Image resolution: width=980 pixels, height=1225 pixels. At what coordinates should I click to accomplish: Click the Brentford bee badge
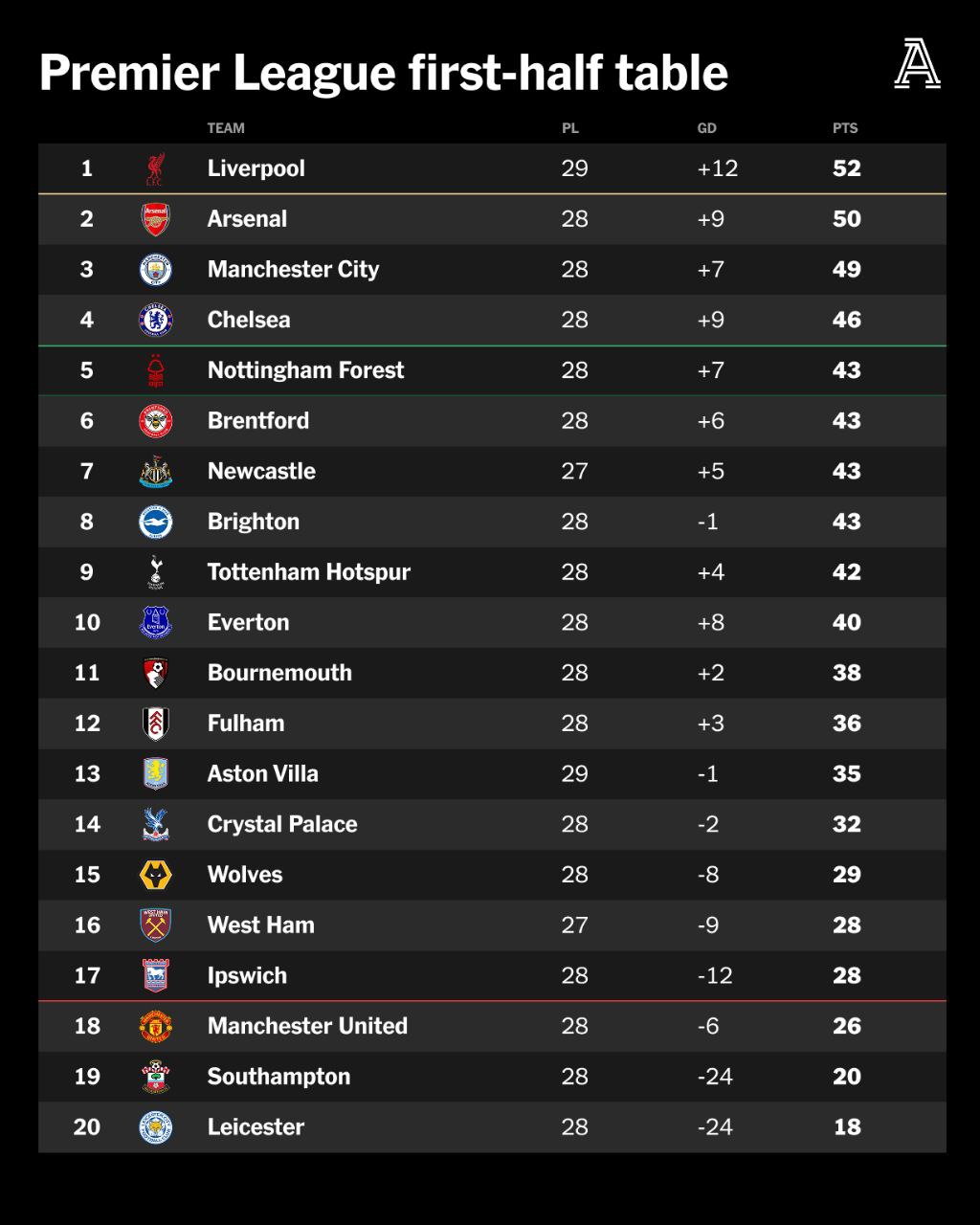[155, 421]
